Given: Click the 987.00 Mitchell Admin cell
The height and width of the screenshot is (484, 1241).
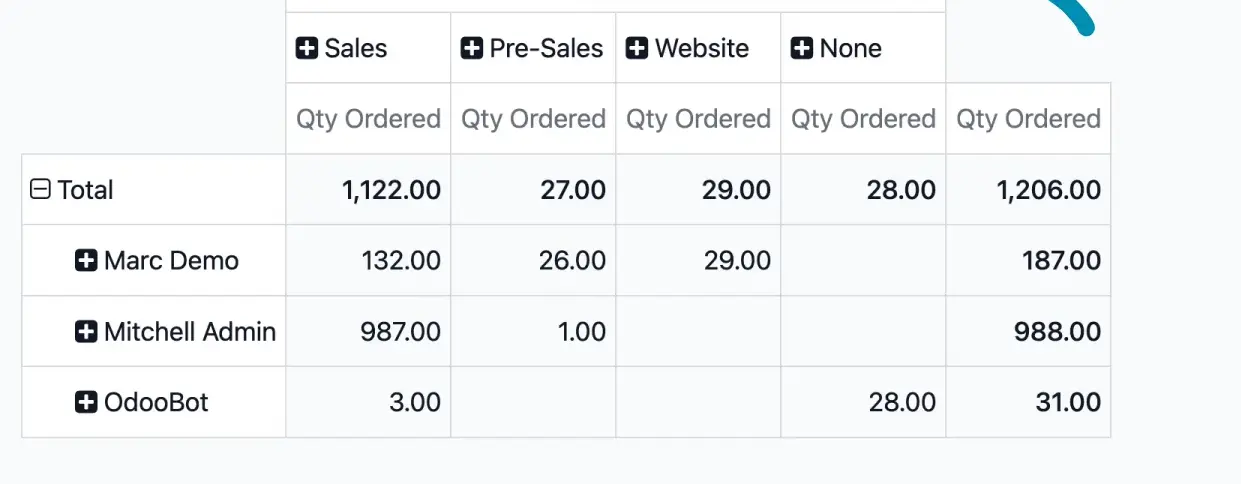Looking at the screenshot, I should click(400, 332).
